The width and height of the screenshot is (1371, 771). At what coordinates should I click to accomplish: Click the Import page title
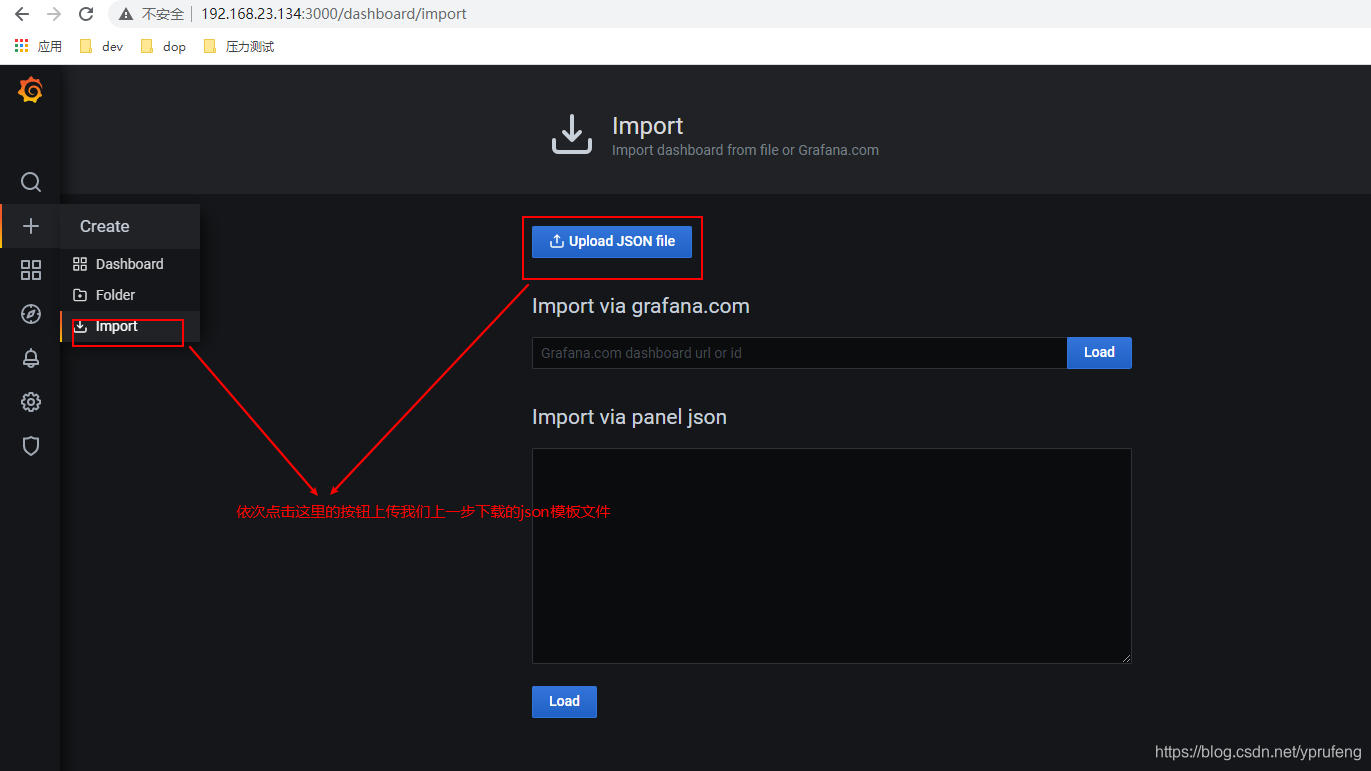[647, 125]
